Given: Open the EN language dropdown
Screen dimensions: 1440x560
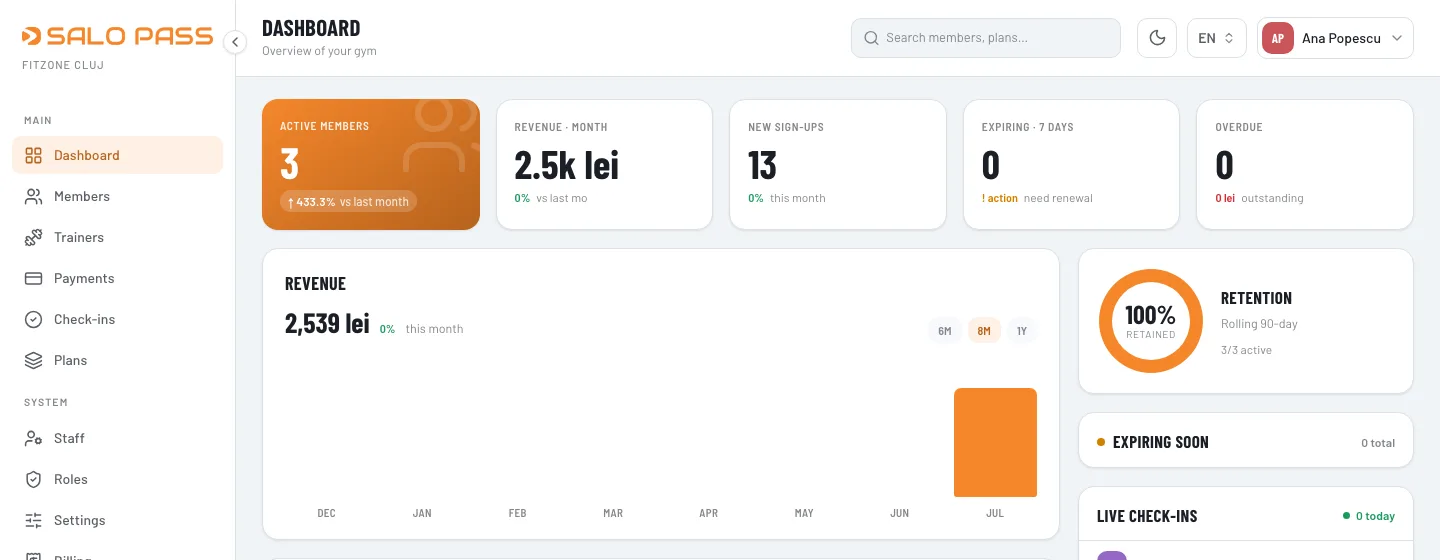Looking at the screenshot, I should point(1217,38).
